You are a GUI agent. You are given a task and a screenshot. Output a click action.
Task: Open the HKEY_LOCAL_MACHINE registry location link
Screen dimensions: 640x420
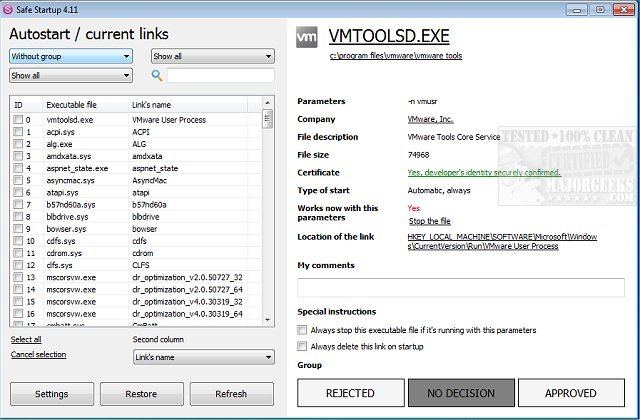(502, 241)
